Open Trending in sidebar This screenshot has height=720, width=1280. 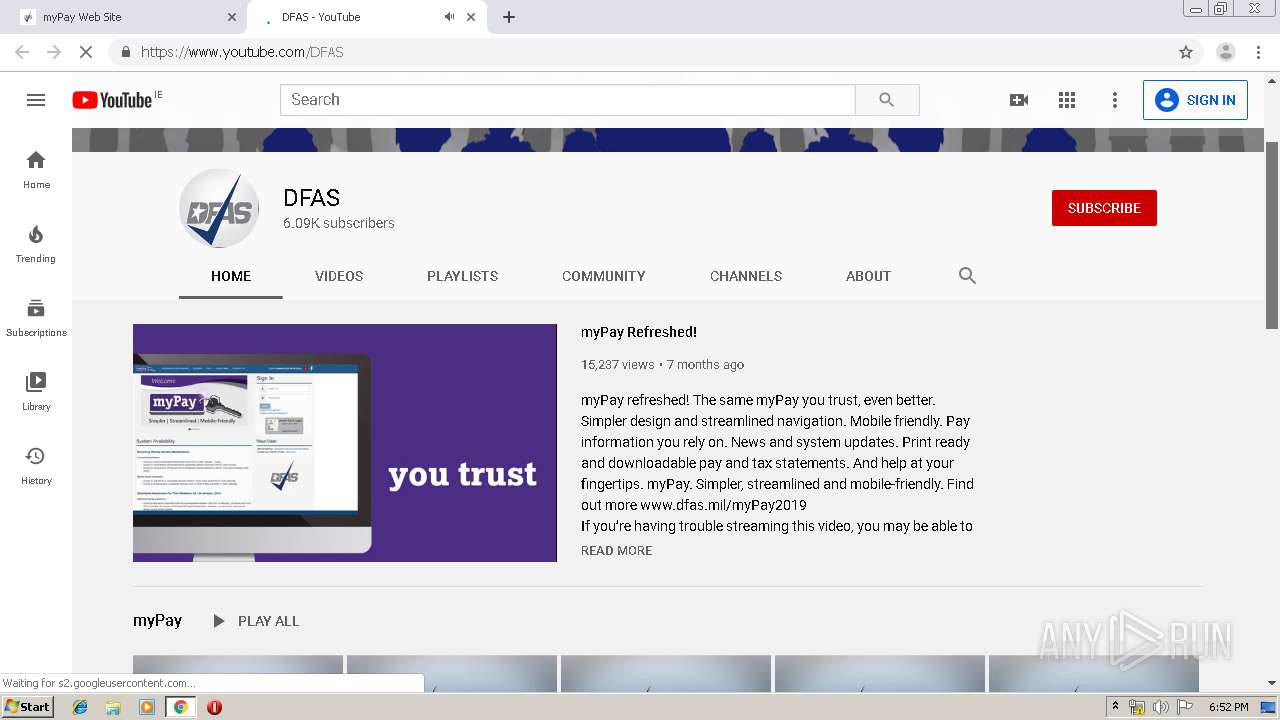point(36,243)
